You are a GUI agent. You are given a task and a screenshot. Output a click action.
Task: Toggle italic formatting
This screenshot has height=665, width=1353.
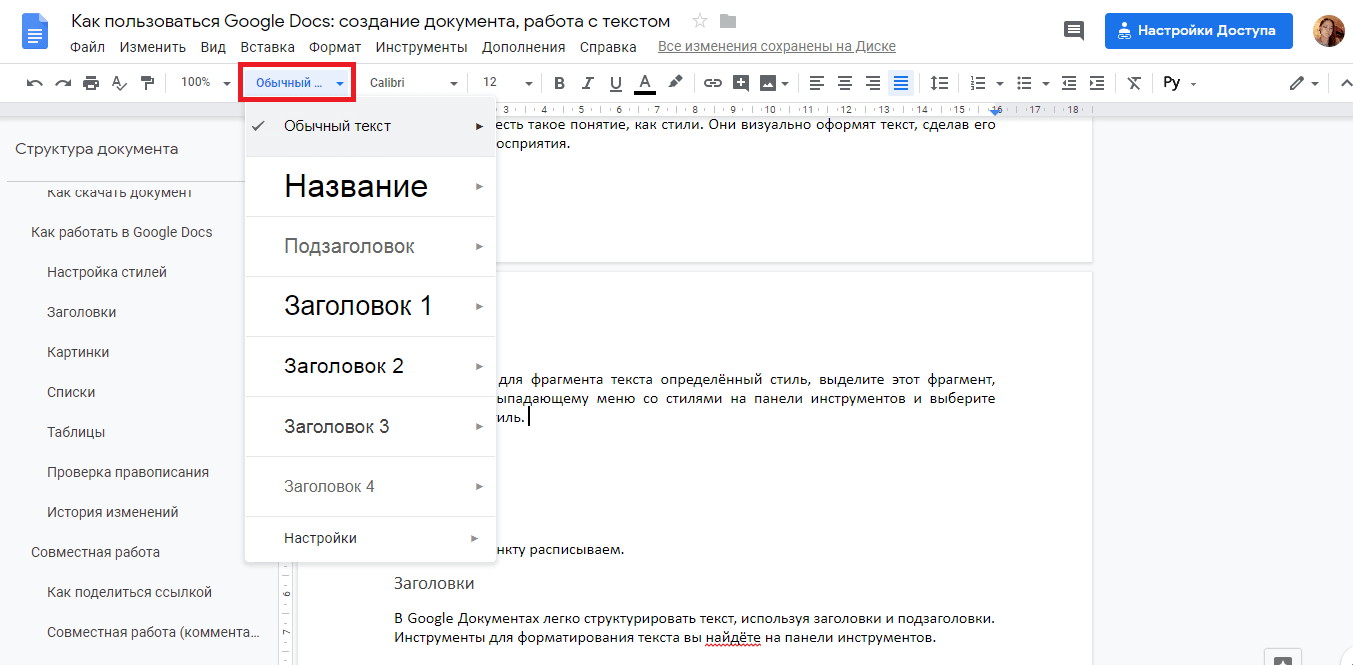click(587, 83)
